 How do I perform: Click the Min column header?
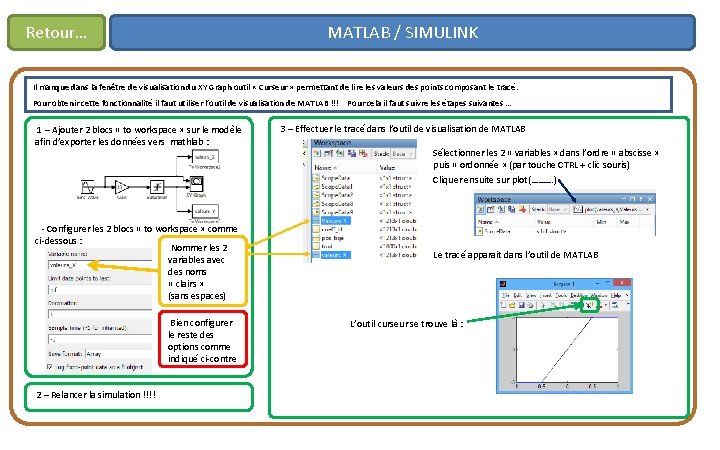601,222
